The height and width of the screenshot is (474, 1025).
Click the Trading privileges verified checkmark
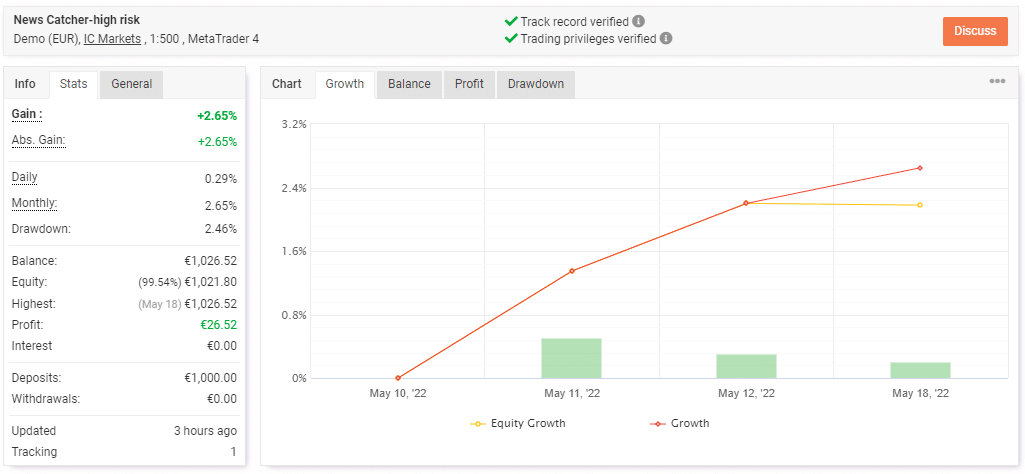(511, 39)
